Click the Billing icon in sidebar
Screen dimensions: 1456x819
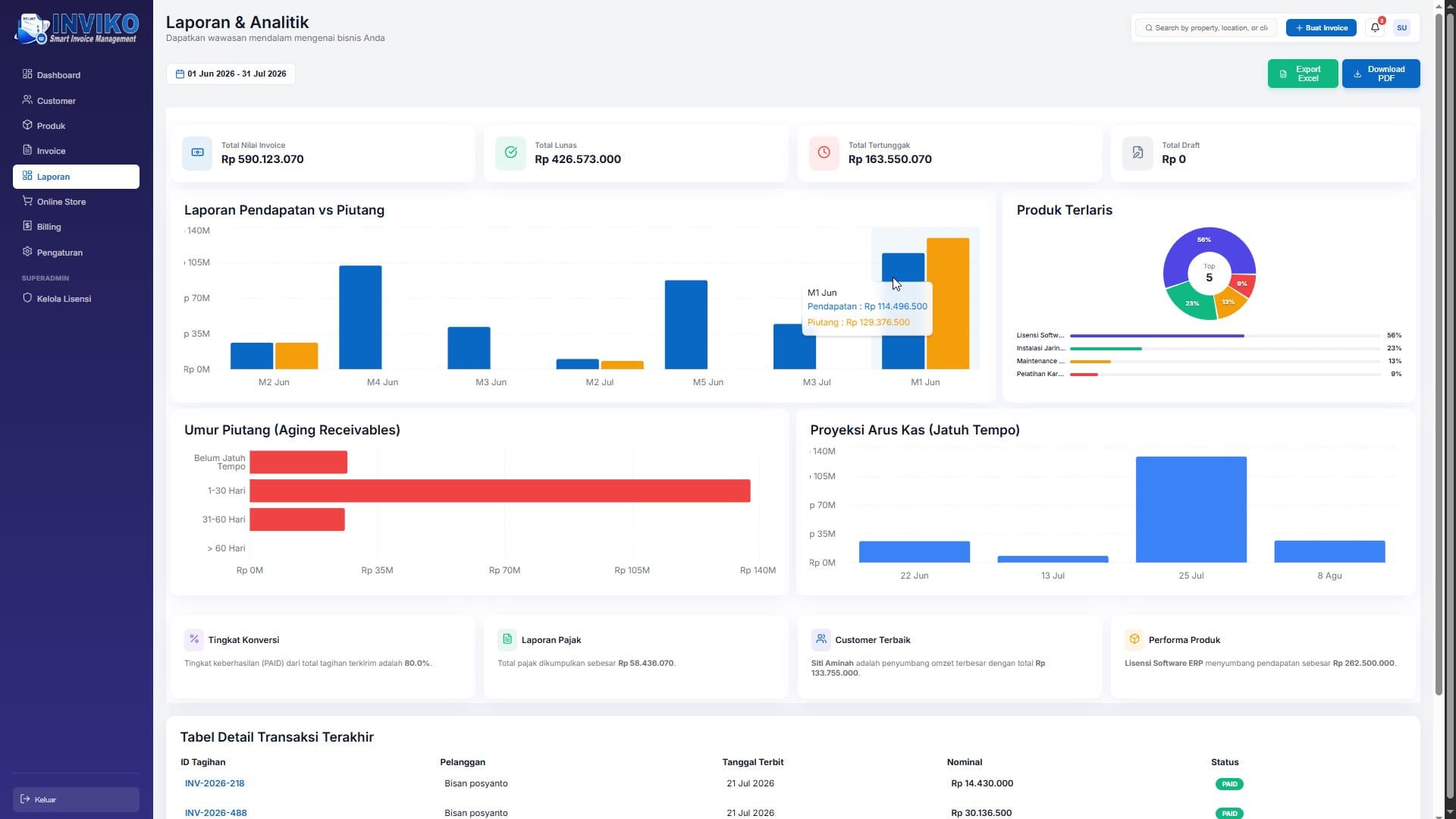27,226
